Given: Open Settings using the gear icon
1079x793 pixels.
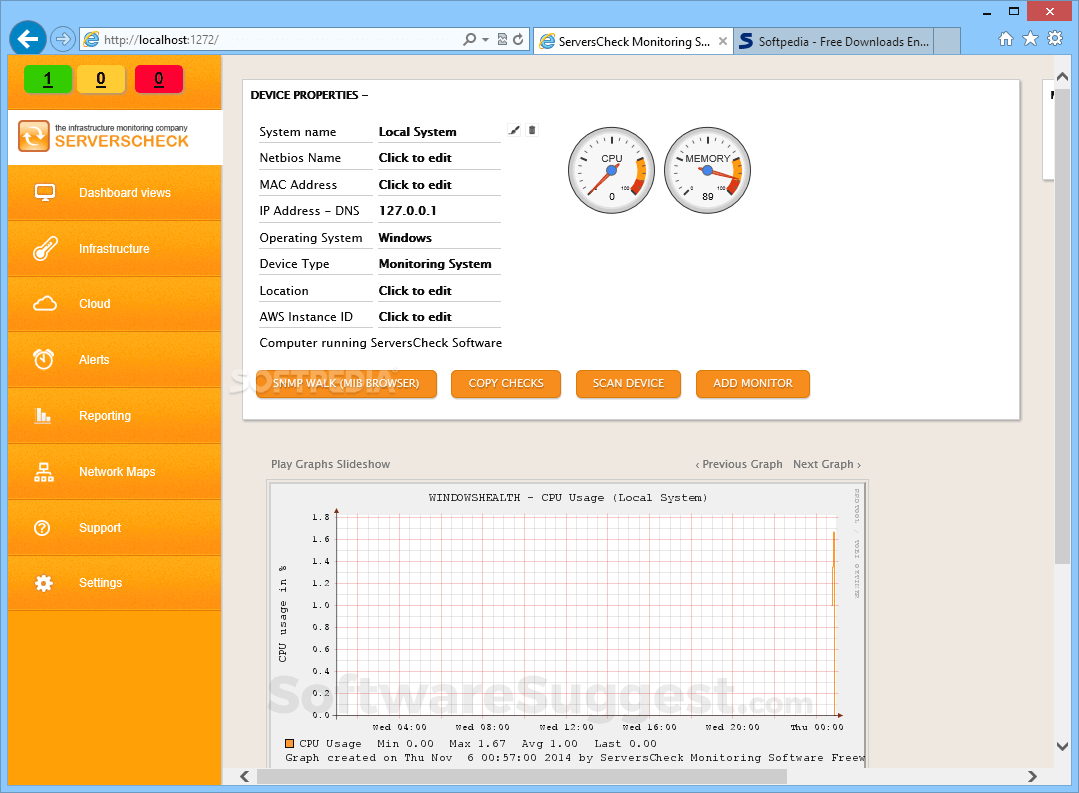Looking at the screenshot, I should 44,582.
